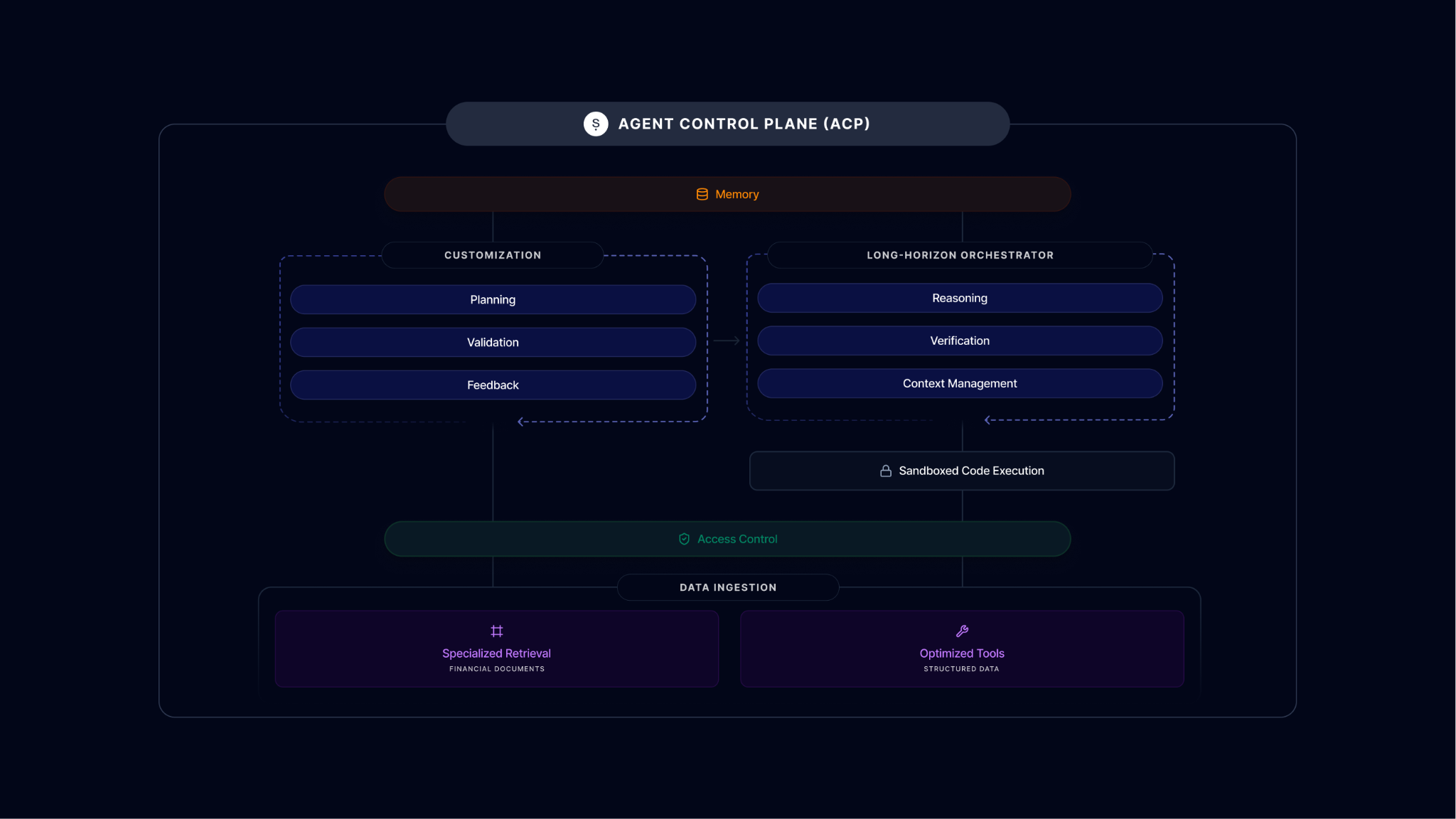Select the Verification pill

[960, 341]
